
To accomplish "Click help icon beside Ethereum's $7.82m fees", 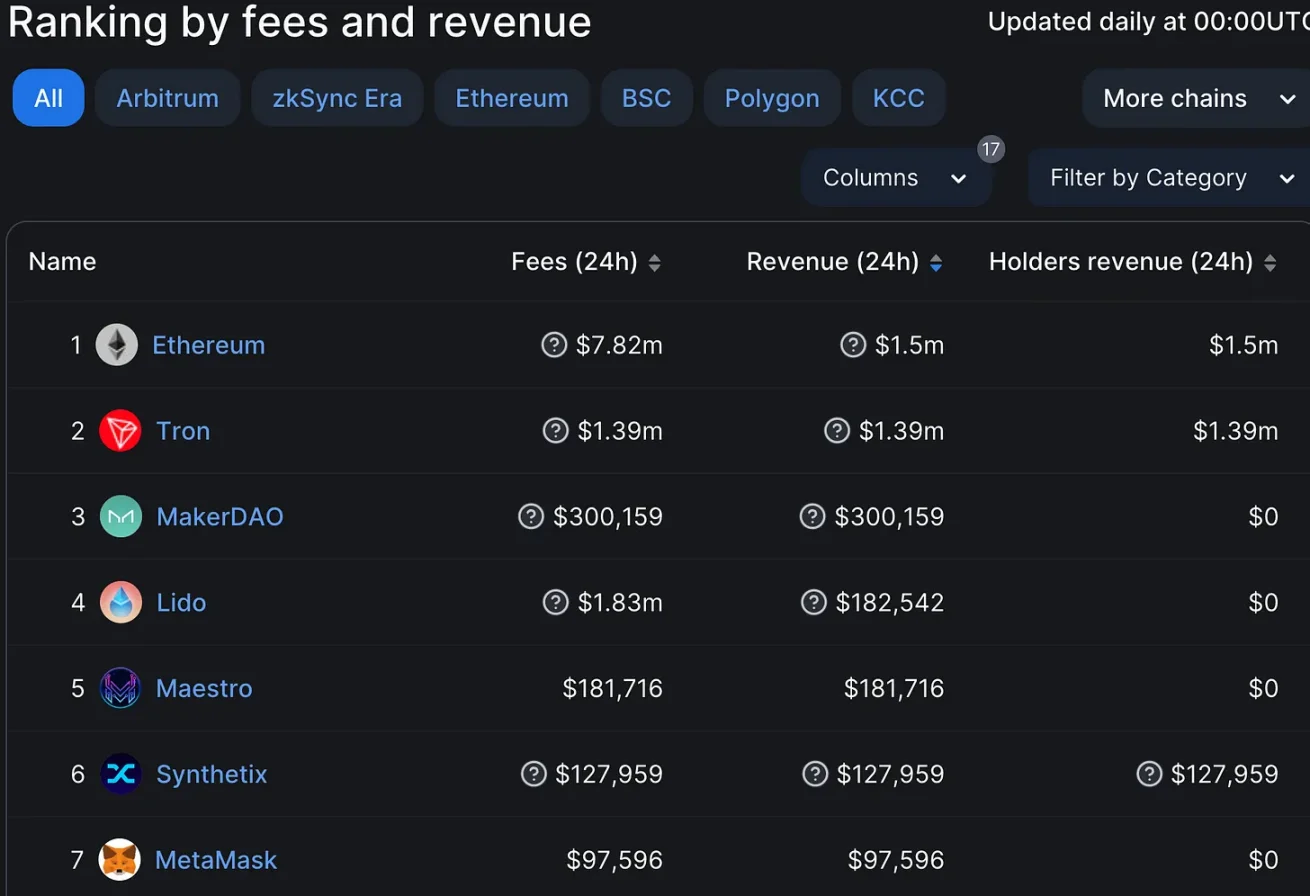I will point(554,345).
